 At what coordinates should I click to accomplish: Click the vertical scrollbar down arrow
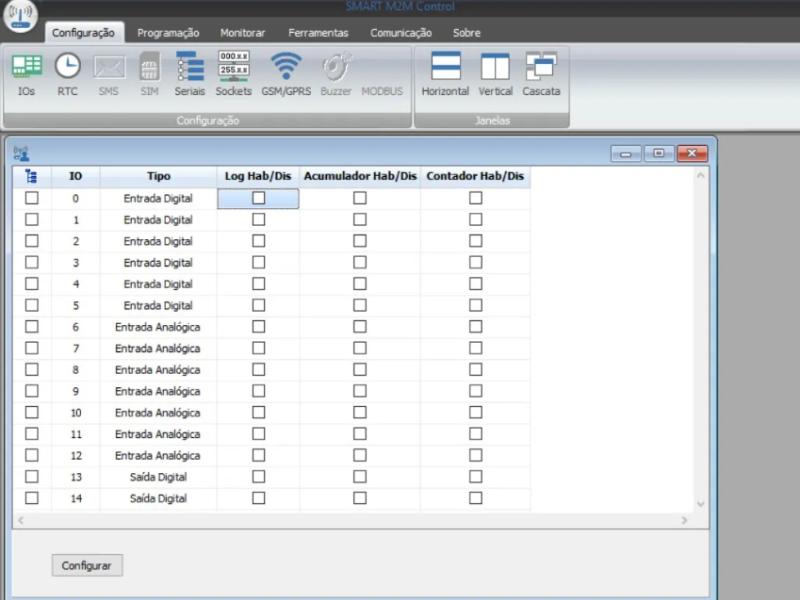(x=700, y=505)
